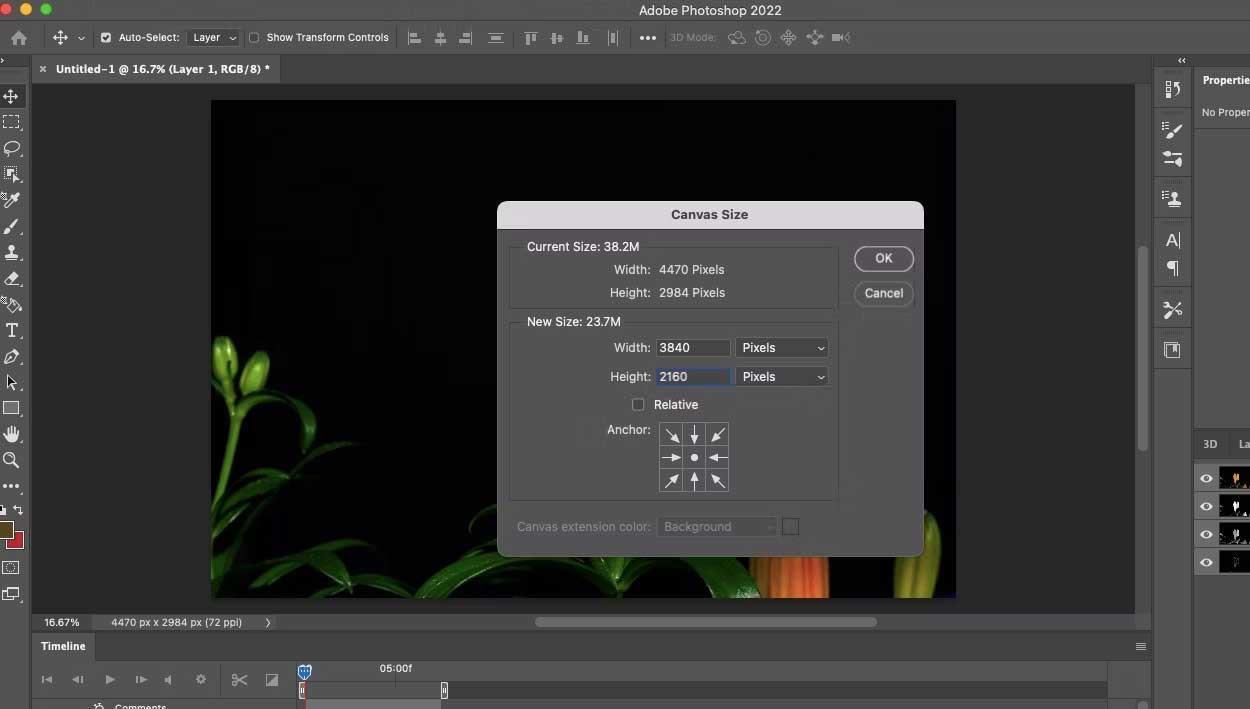Screen dimensions: 1250x709
Task: Click the Home icon in options bar
Action: [19, 38]
